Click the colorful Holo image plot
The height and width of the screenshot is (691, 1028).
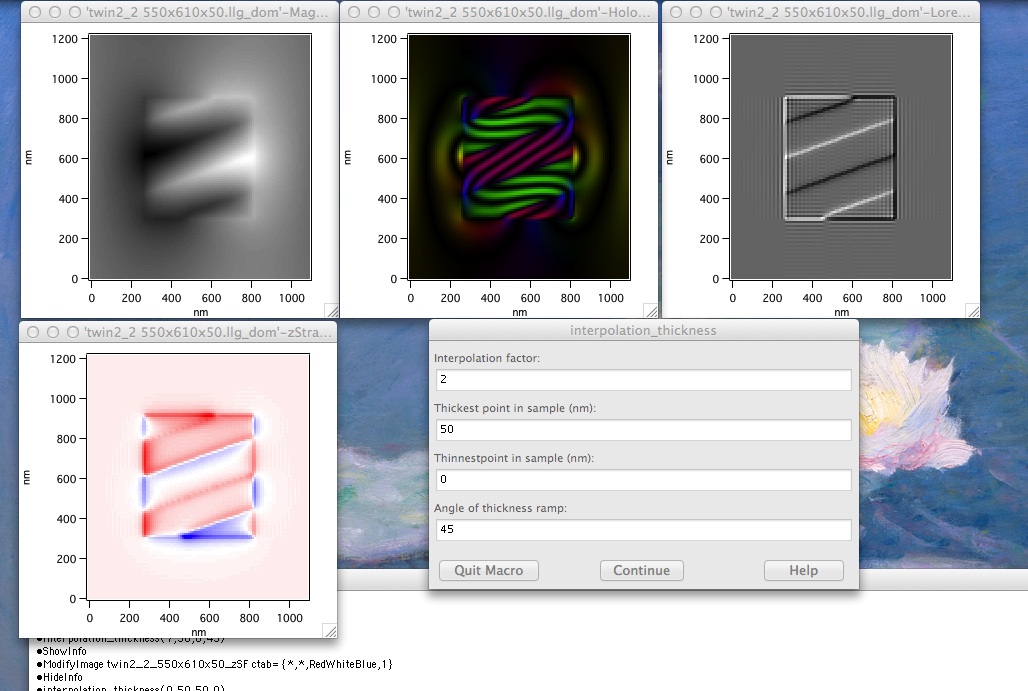[x=519, y=157]
